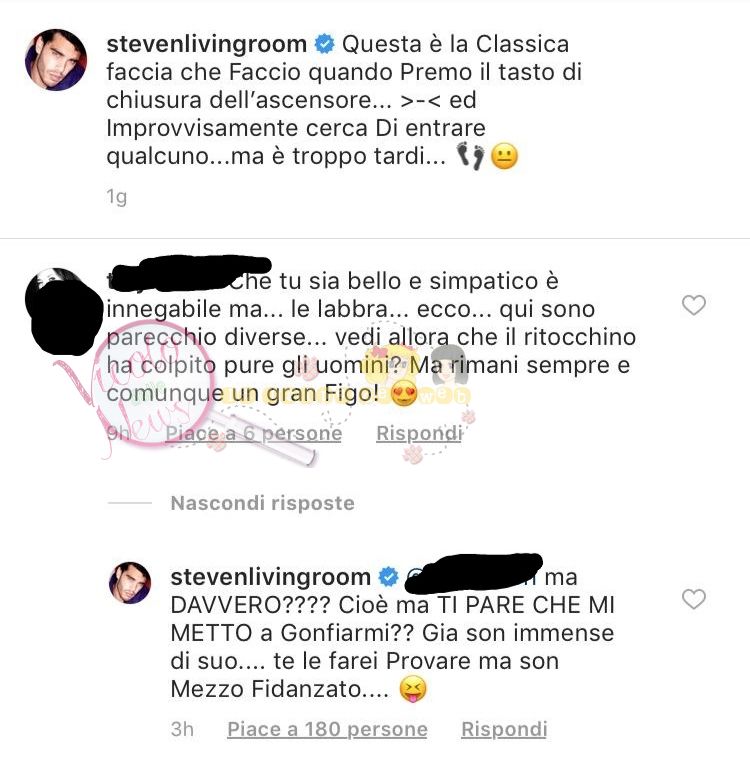Open stevenlivingroom username in the caption
Image resolution: width=750 pixels, height=771 pixels.
[207, 44]
